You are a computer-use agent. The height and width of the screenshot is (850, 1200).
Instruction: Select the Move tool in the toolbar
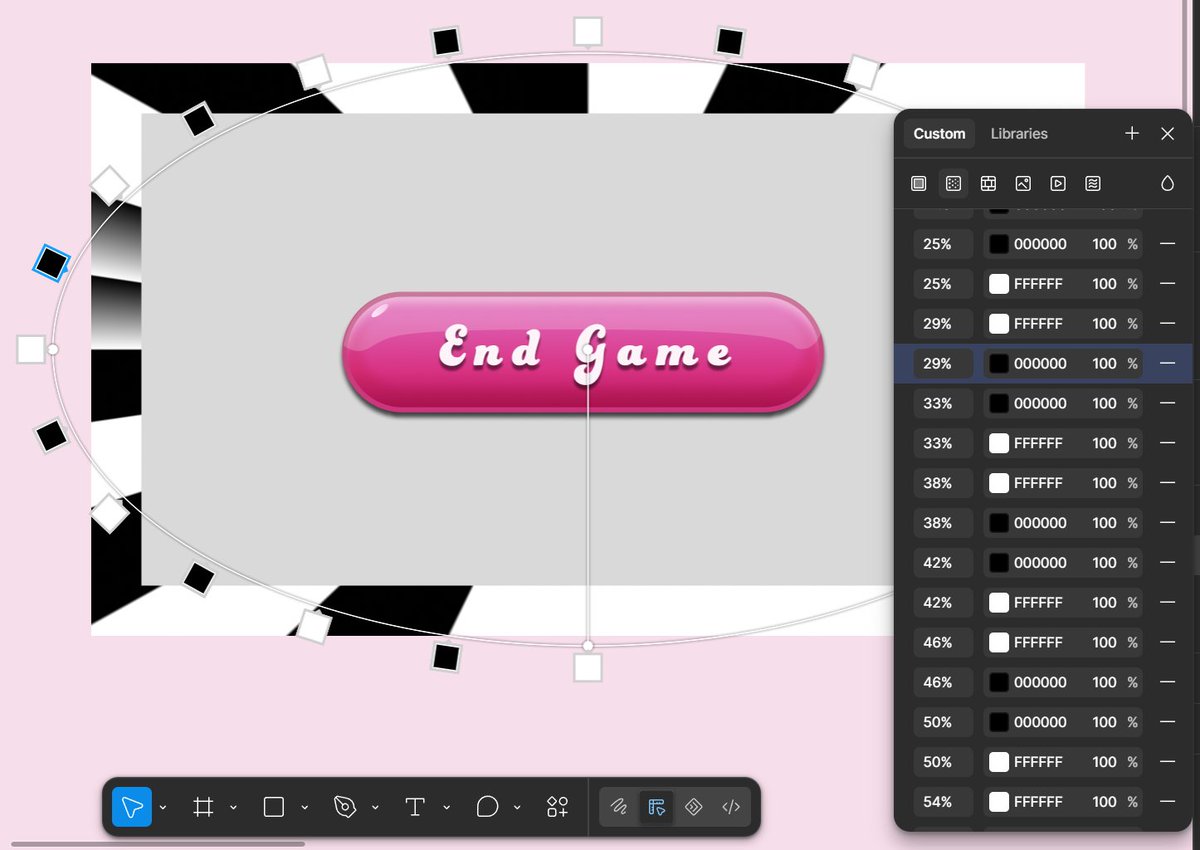[x=132, y=807]
